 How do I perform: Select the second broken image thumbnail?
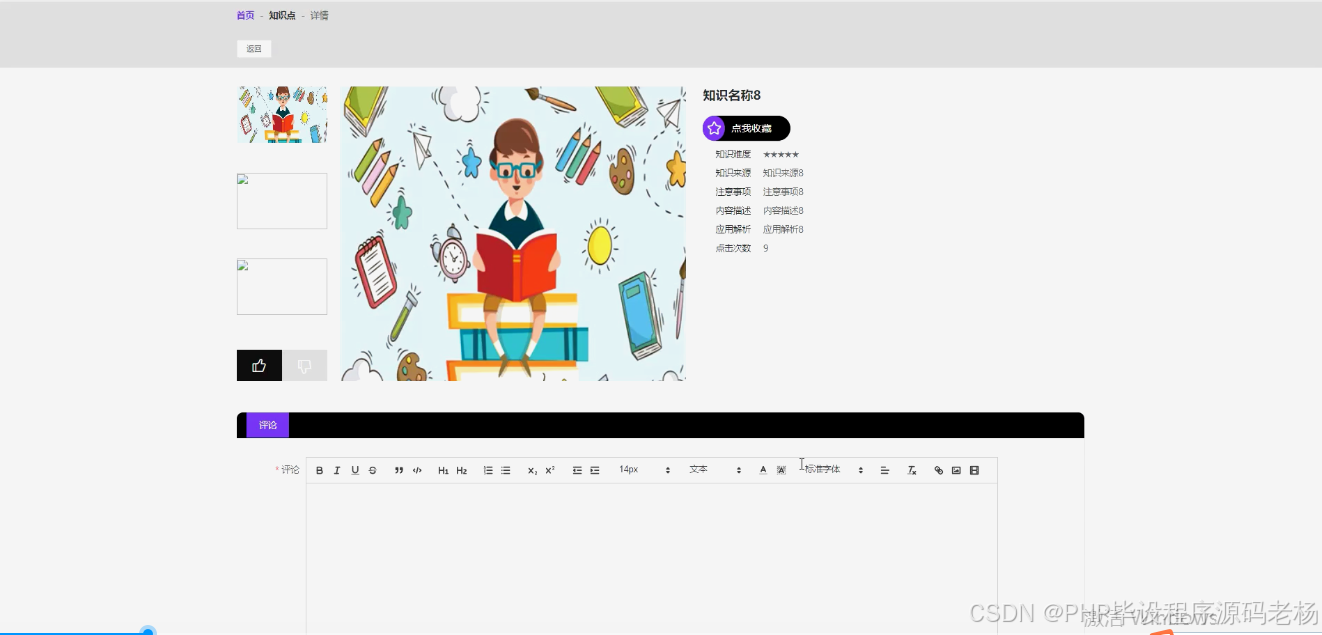point(282,201)
